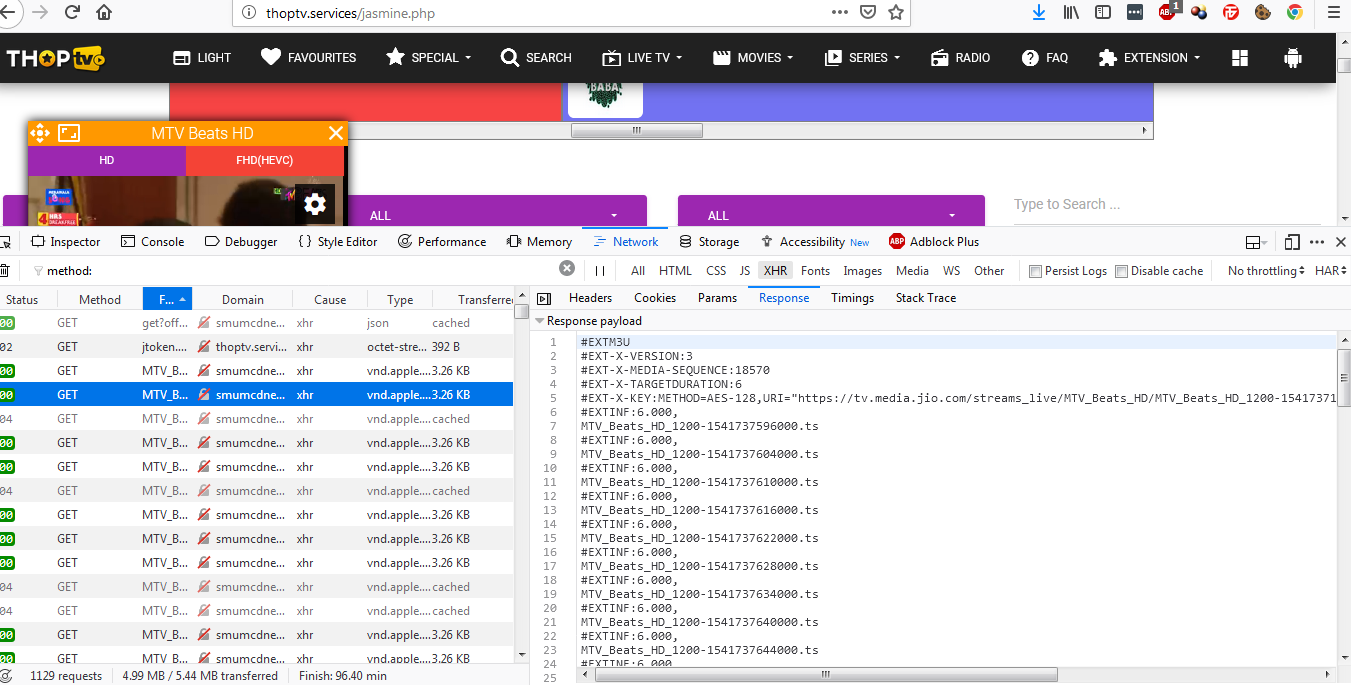The image size is (1351, 685).
Task: Expand the LIVE TV menu dropdown
Action: (x=643, y=58)
